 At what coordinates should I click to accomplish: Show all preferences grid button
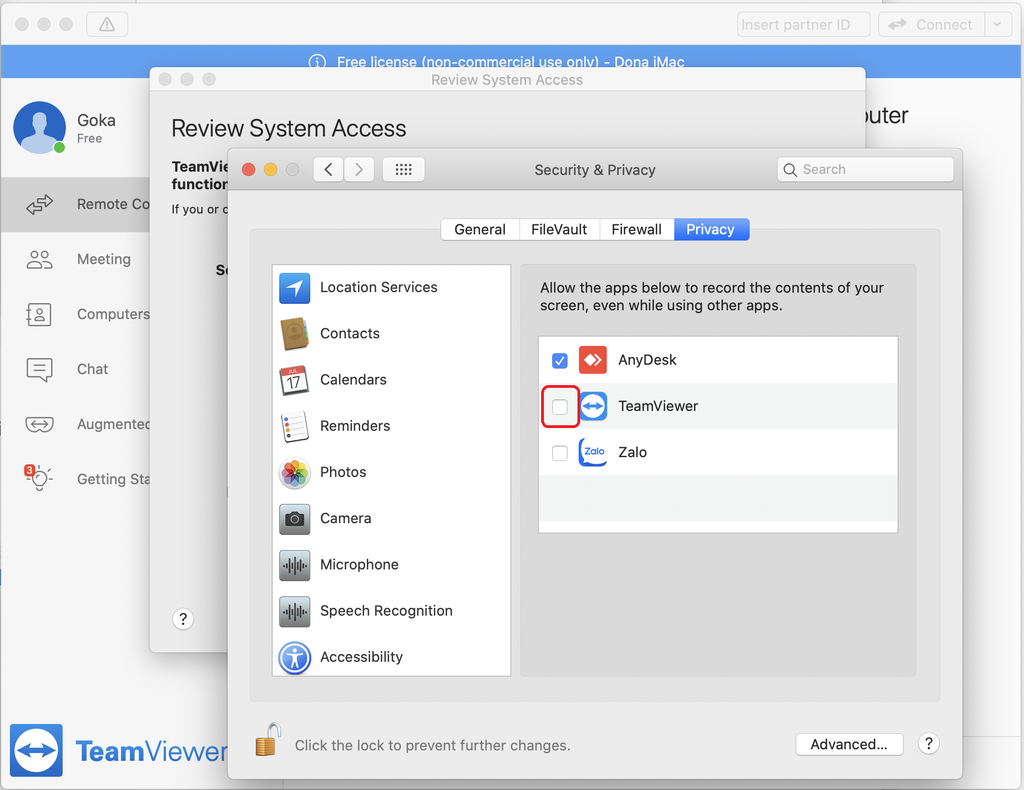[x=404, y=170]
